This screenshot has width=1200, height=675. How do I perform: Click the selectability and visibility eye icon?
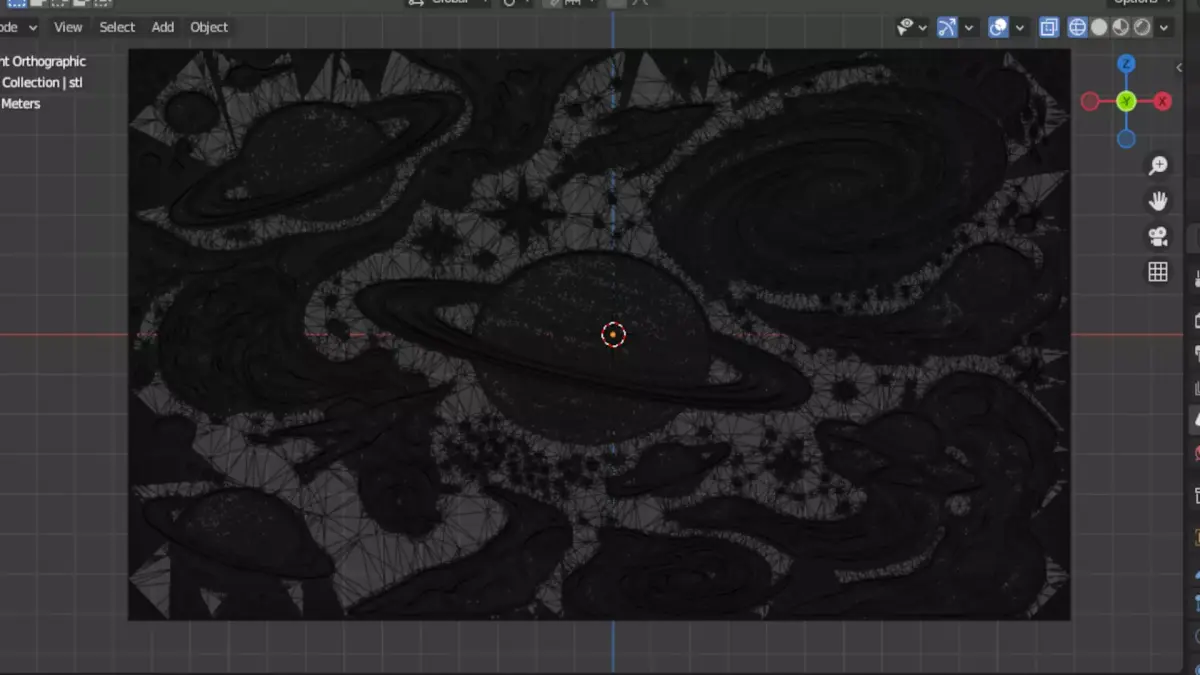pos(905,28)
